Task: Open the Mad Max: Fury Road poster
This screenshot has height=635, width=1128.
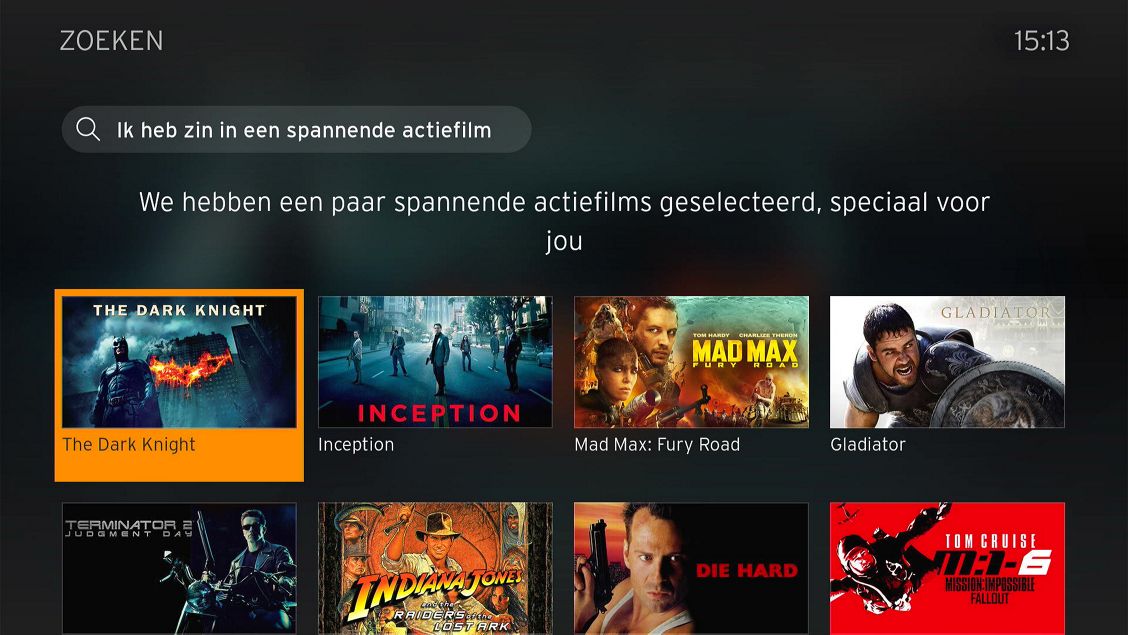Action: tap(691, 362)
